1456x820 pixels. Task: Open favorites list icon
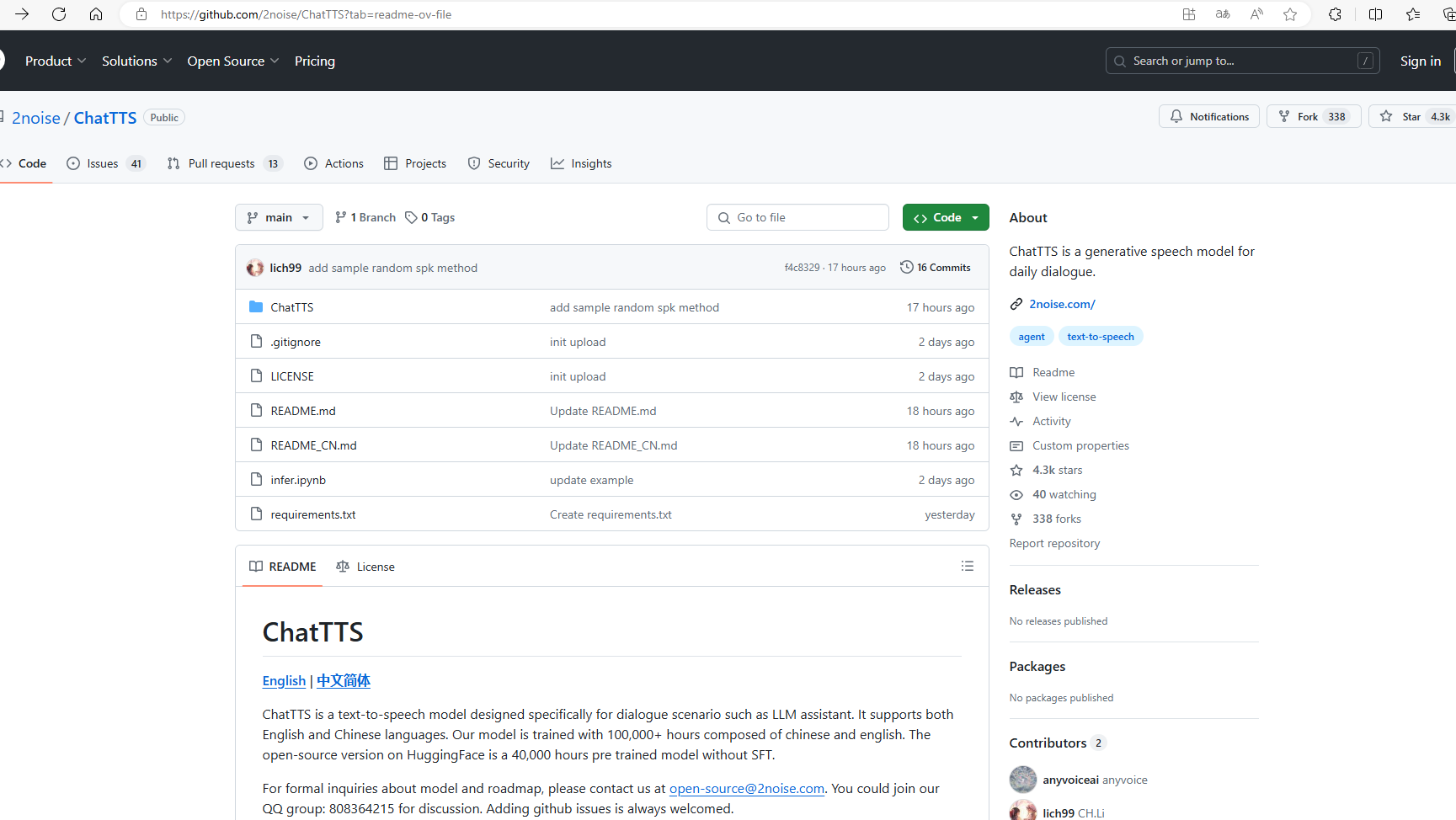coord(1413,14)
